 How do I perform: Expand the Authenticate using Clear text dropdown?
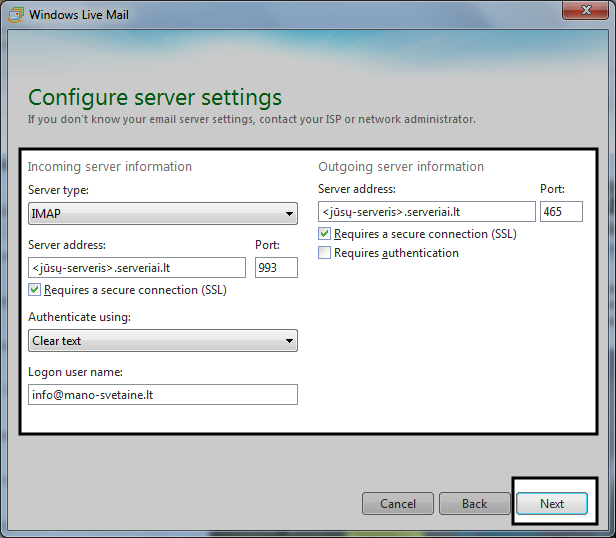pos(163,341)
